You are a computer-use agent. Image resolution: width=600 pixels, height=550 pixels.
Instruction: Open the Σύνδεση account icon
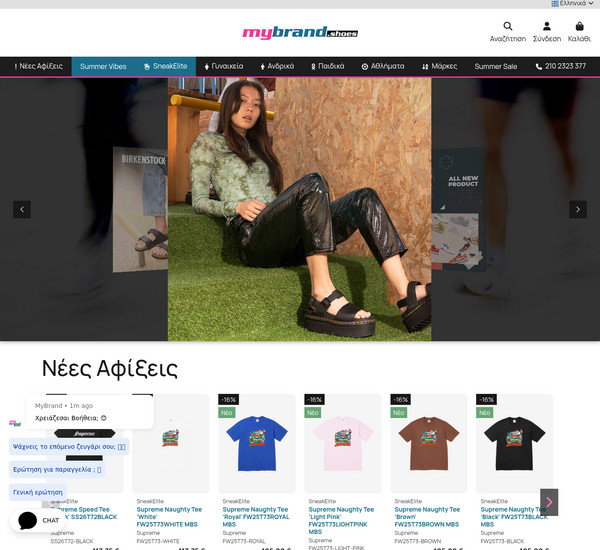pos(547,26)
